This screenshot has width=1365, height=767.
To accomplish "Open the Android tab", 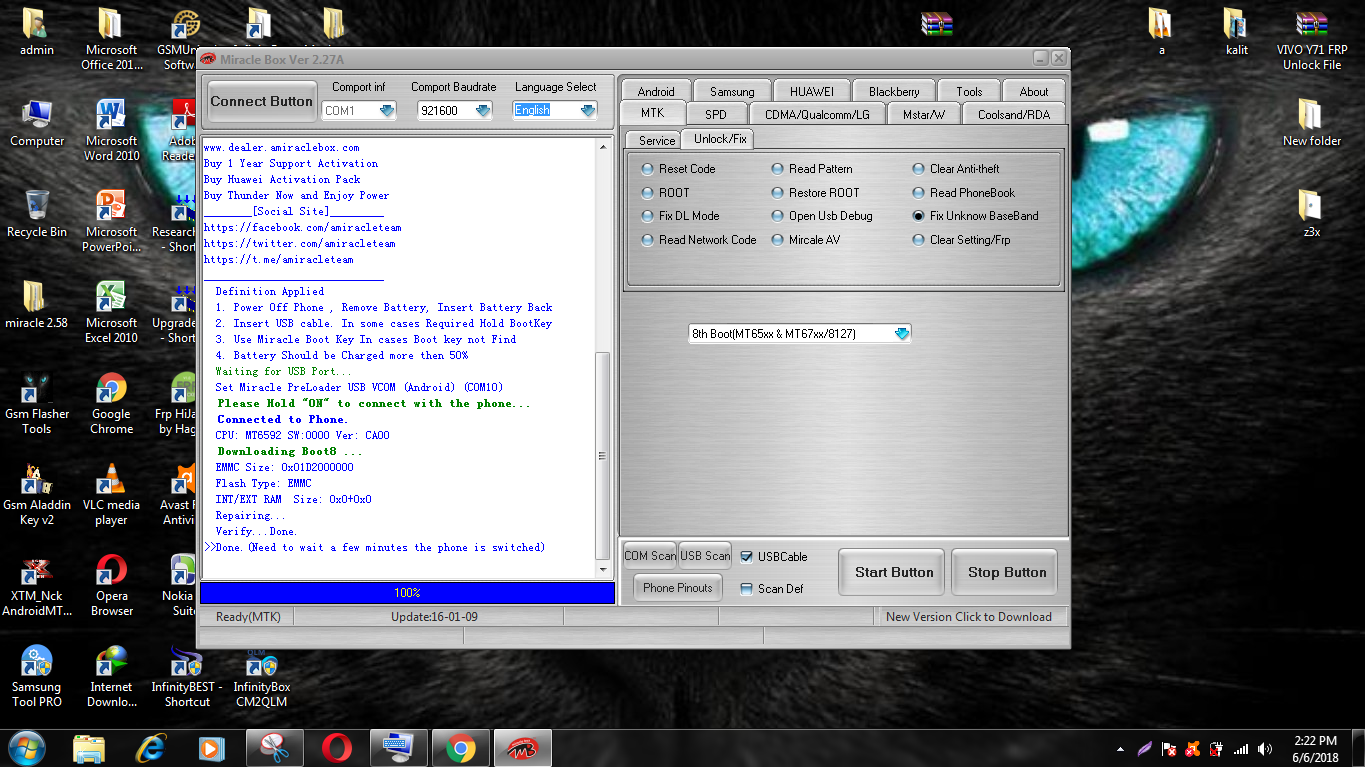I will 656,91.
